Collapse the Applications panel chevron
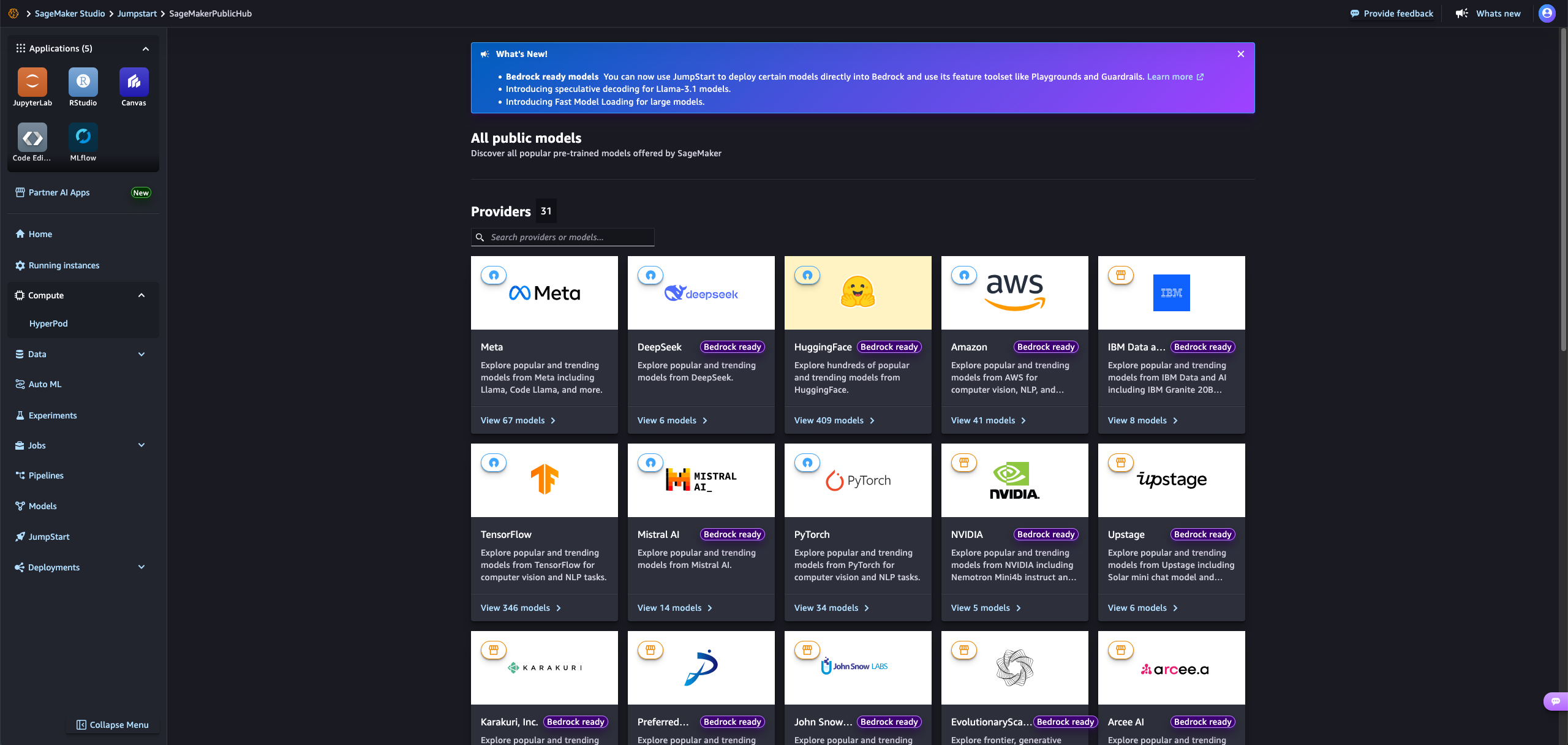 pos(146,49)
